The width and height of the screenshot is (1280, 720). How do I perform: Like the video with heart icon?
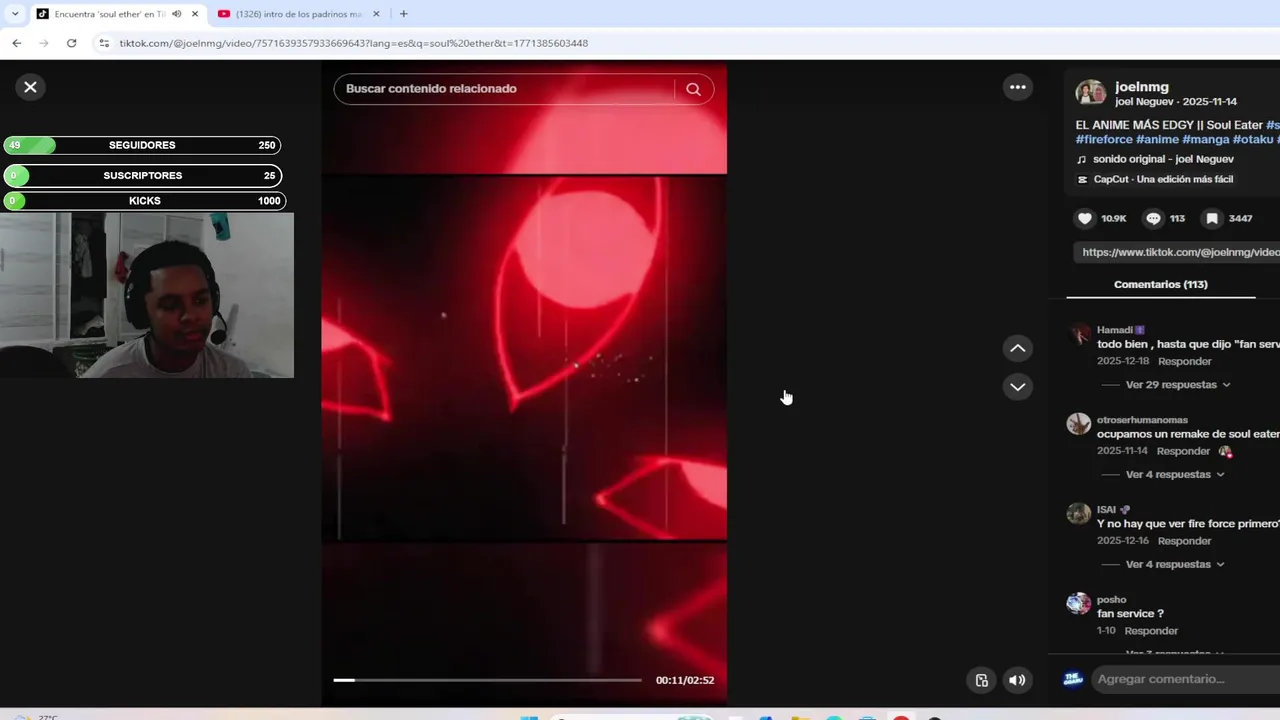(x=1085, y=218)
